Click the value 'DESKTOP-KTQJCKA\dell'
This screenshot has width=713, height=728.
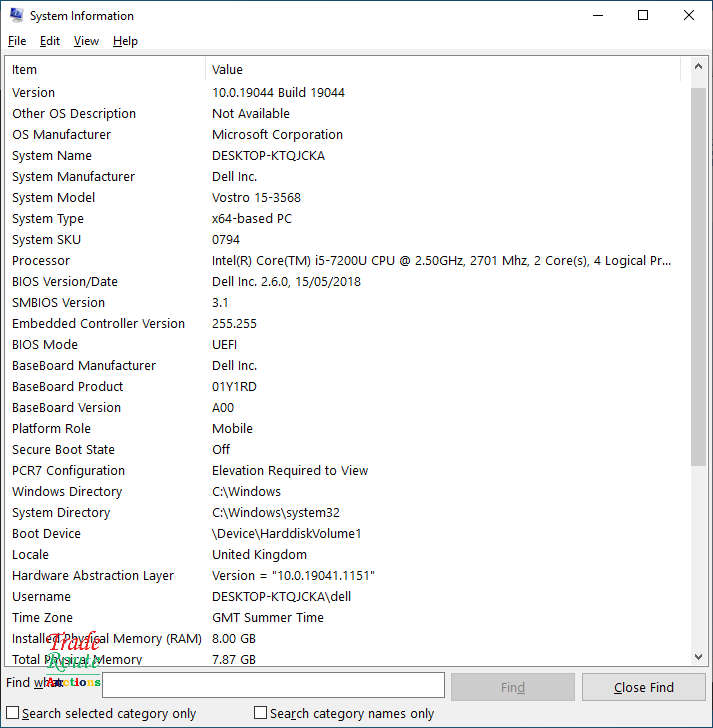[281, 597]
